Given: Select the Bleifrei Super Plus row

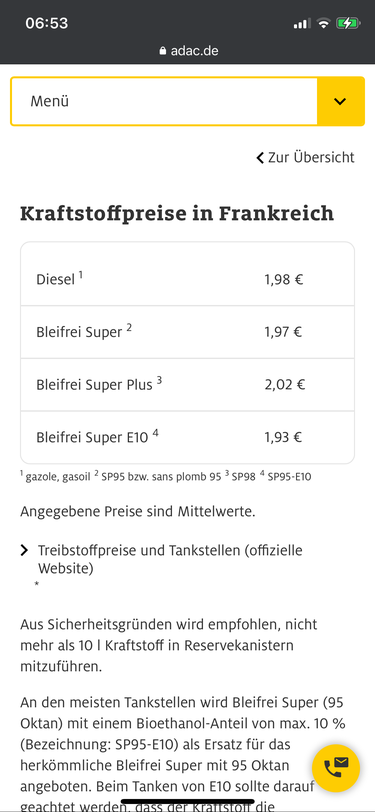Looking at the screenshot, I should pyautogui.click(x=188, y=385).
